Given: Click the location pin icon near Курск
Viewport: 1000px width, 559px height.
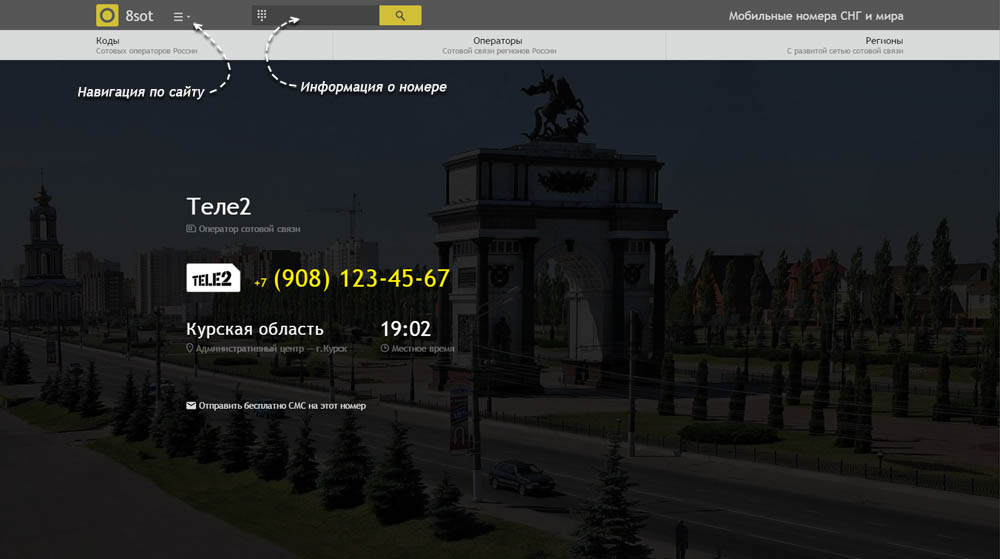Looking at the screenshot, I should coord(189,348).
